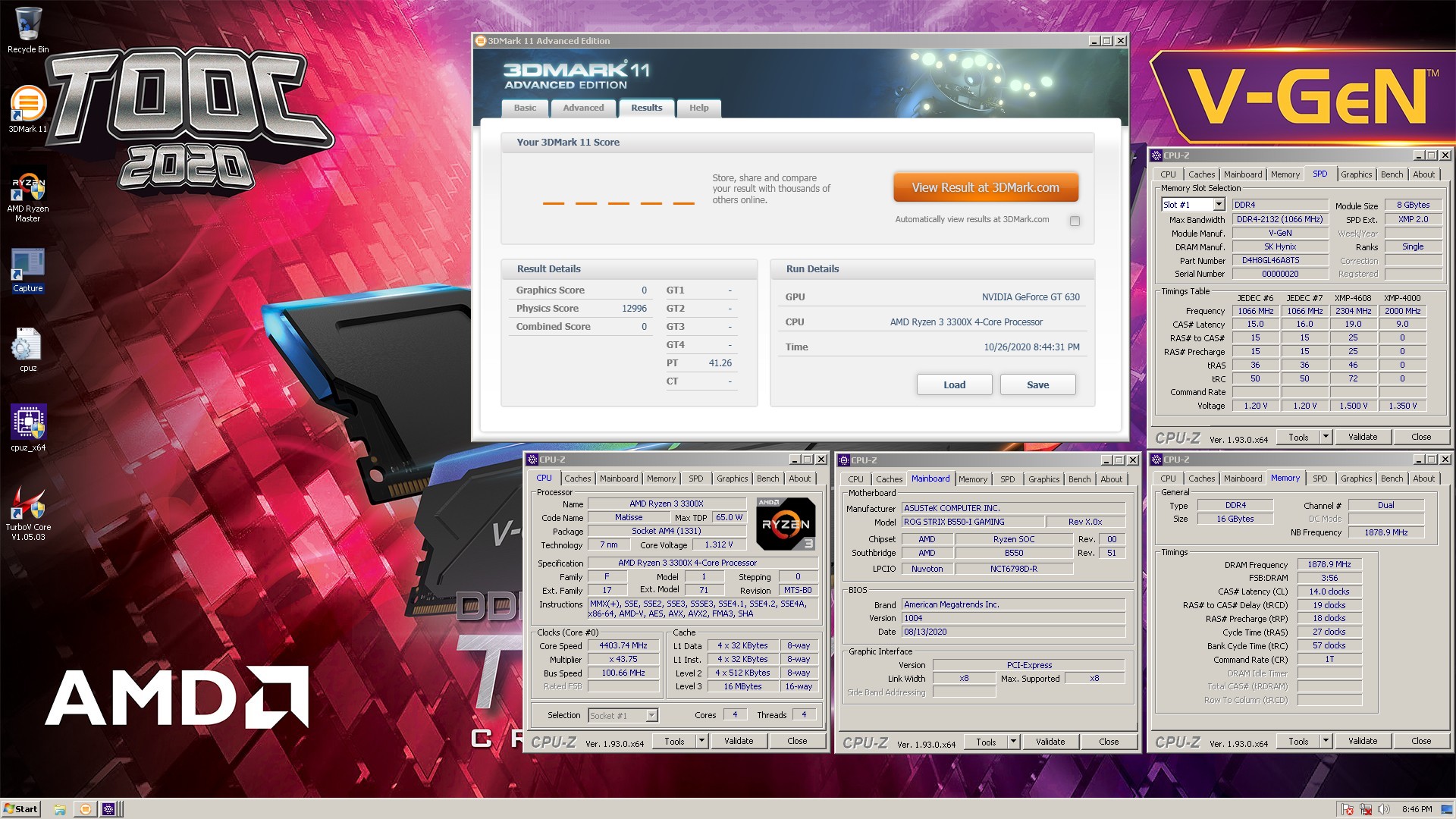This screenshot has width=1456, height=819.
Task: Click the CPU-Z SPD window title icon
Action: point(1156,155)
